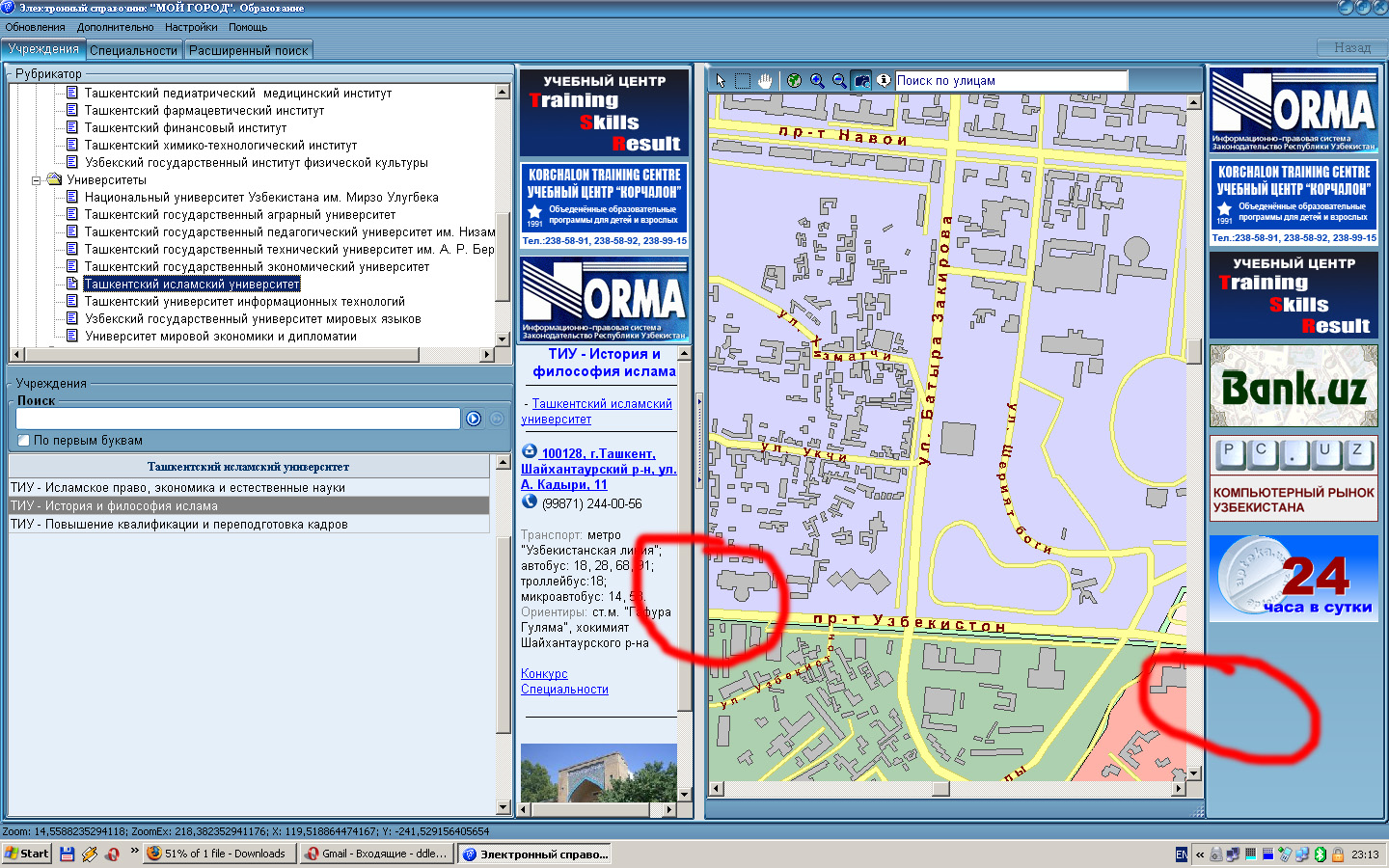This screenshot has width=1389, height=868.
Task: Click the Start button
Action: point(26,854)
